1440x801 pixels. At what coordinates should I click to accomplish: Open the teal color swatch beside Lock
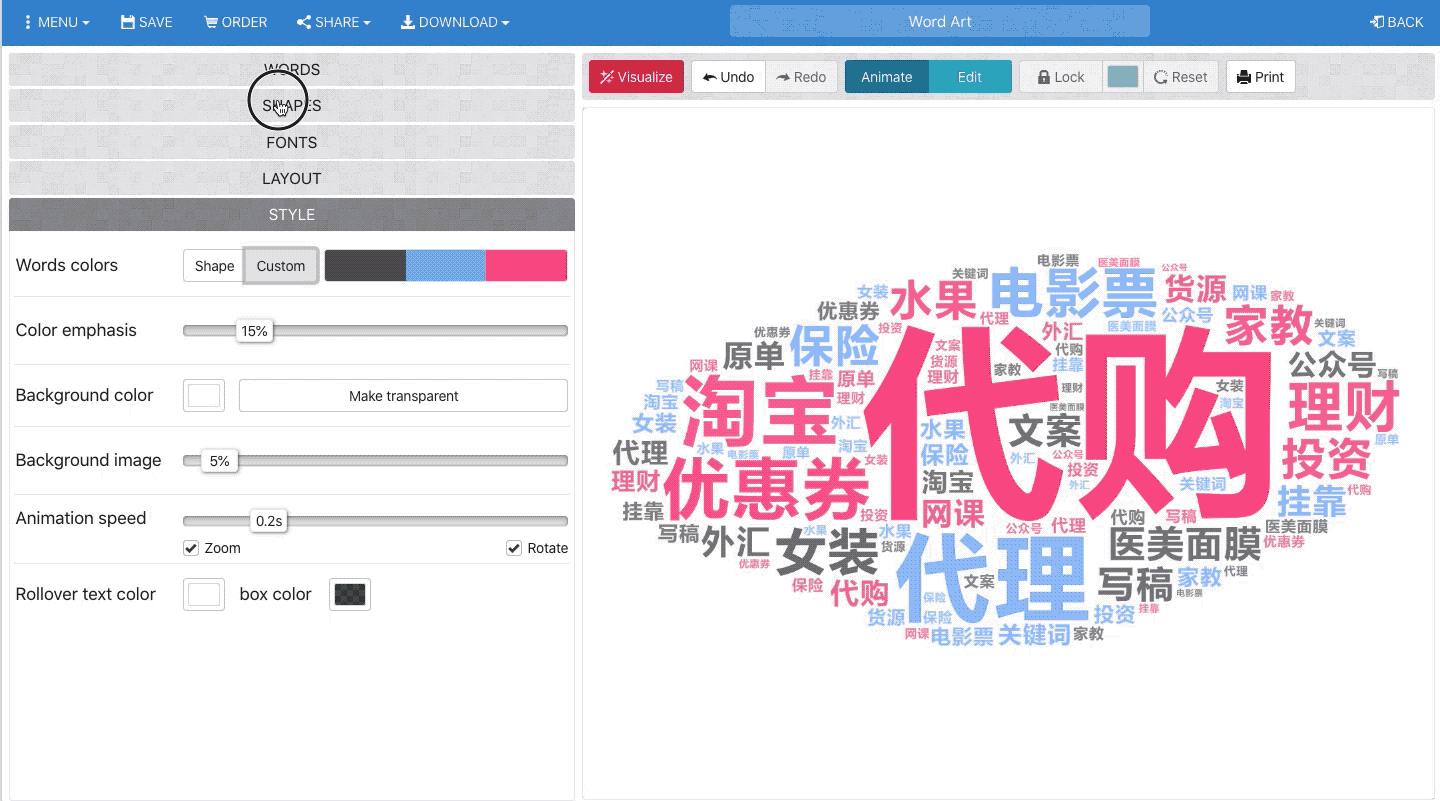point(1123,77)
